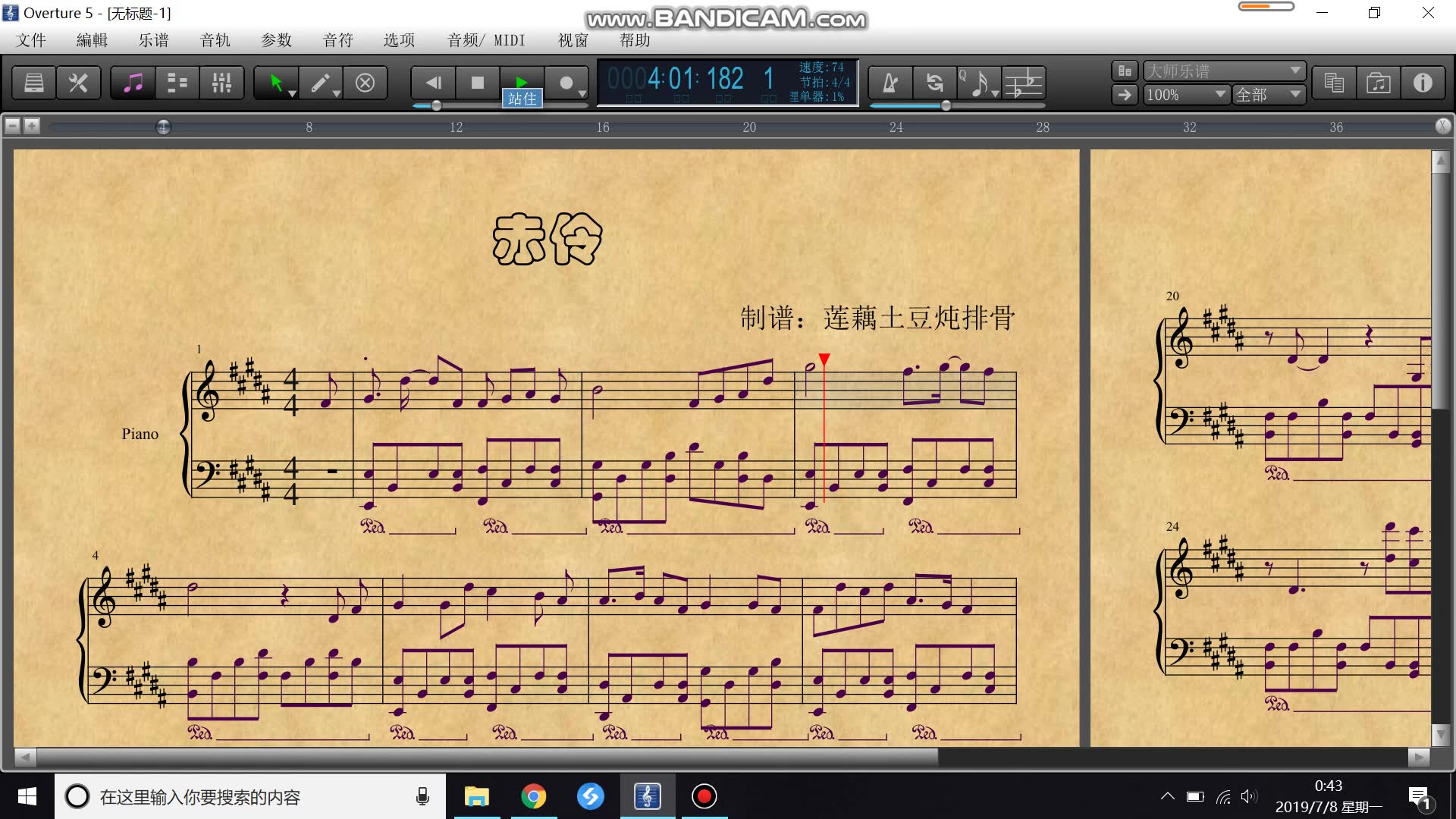Screen dimensions: 1456x819
Task: Open the 音轨 menu
Action: [x=215, y=40]
